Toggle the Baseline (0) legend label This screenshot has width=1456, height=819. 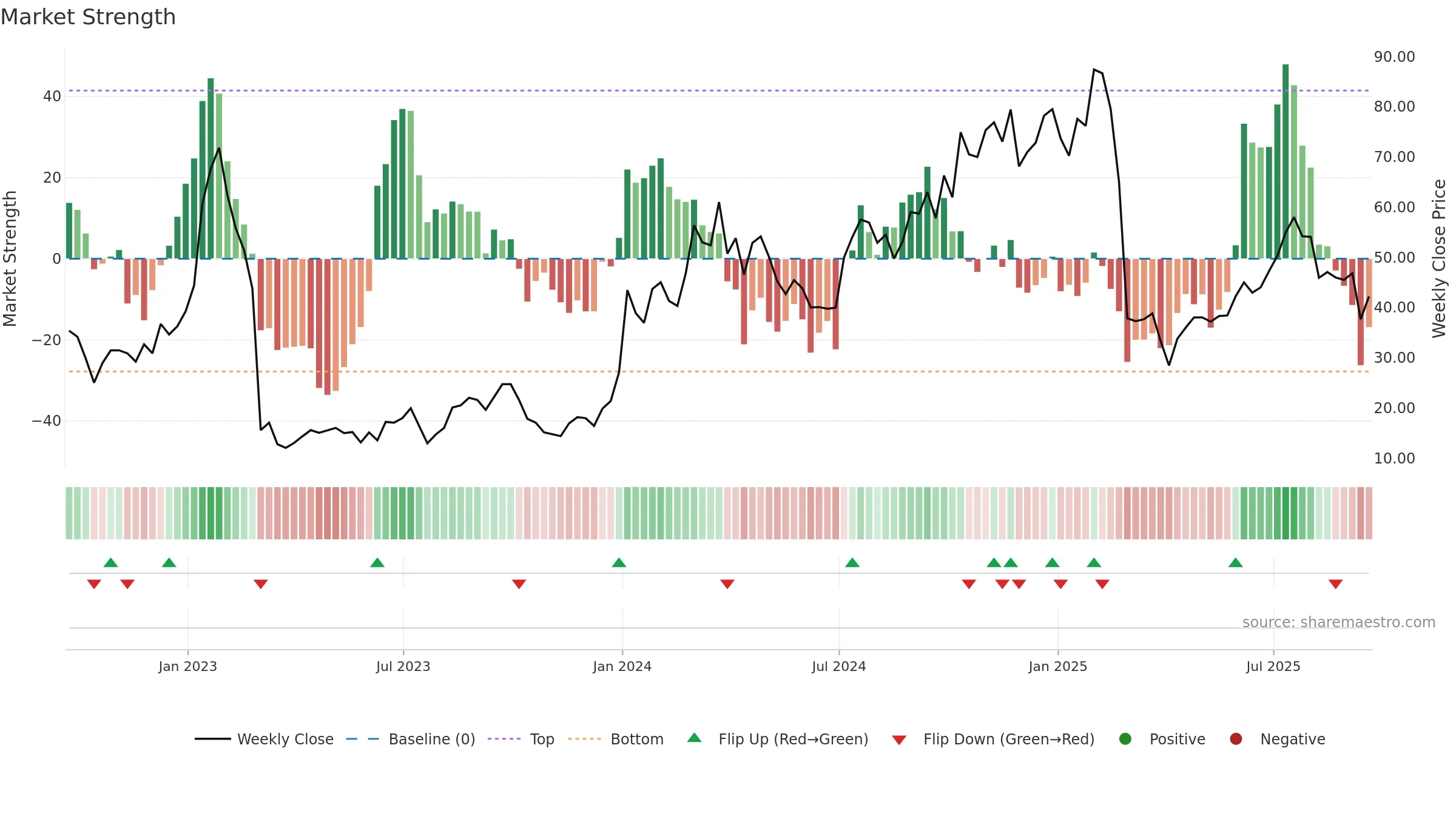tap(432, 740)
